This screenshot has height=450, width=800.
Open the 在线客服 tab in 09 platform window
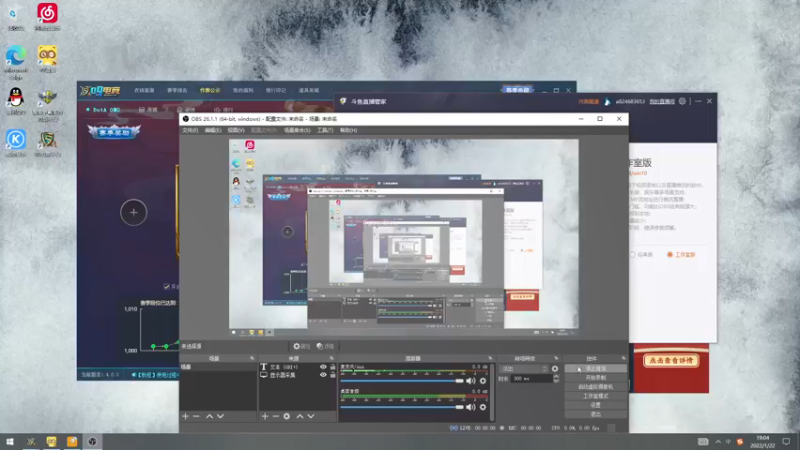144,90
